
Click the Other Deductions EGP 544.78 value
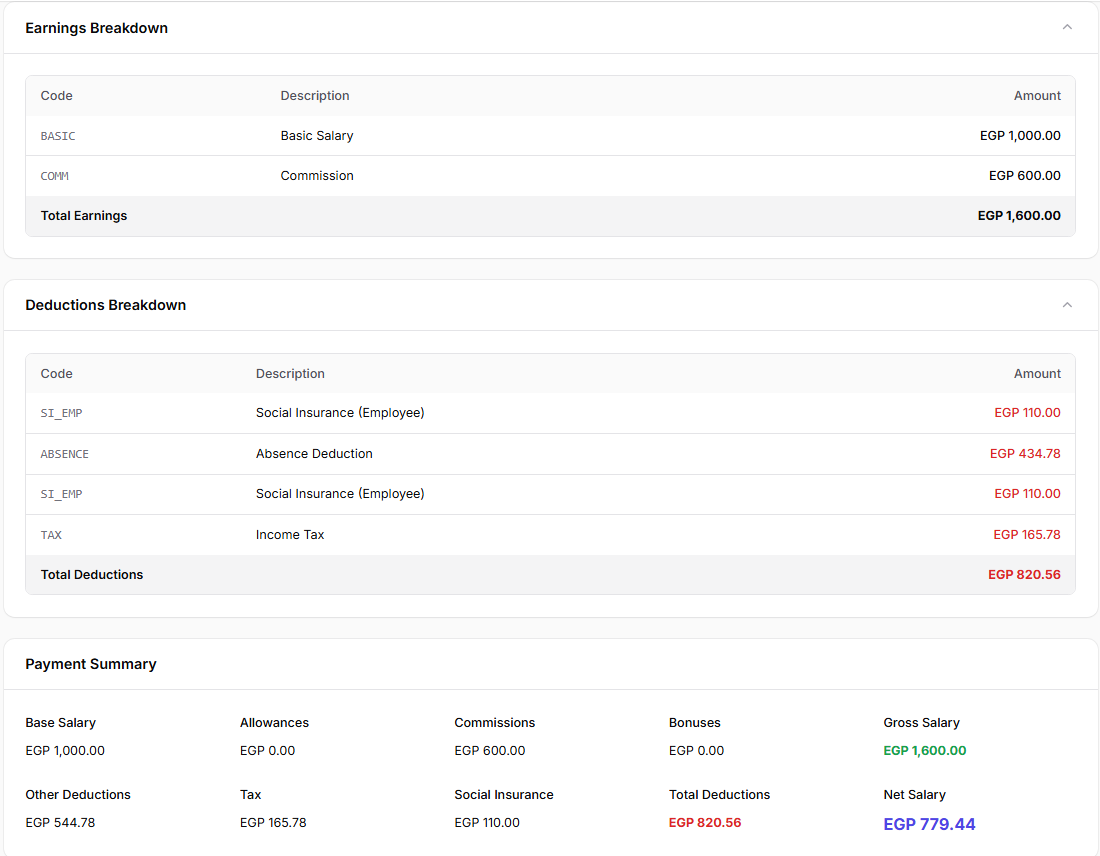point(60,822)
